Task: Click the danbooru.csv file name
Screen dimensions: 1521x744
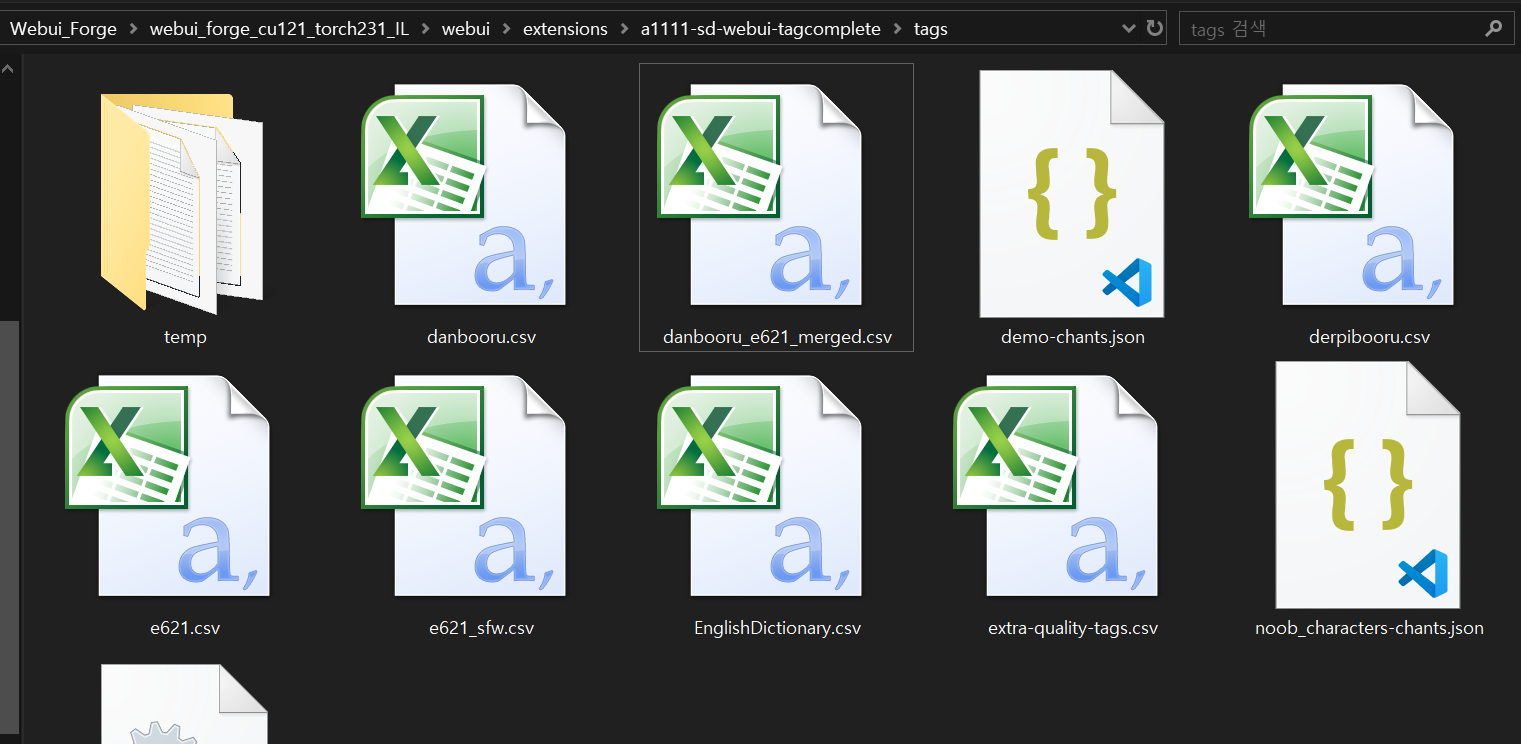Action: [481, 337]
